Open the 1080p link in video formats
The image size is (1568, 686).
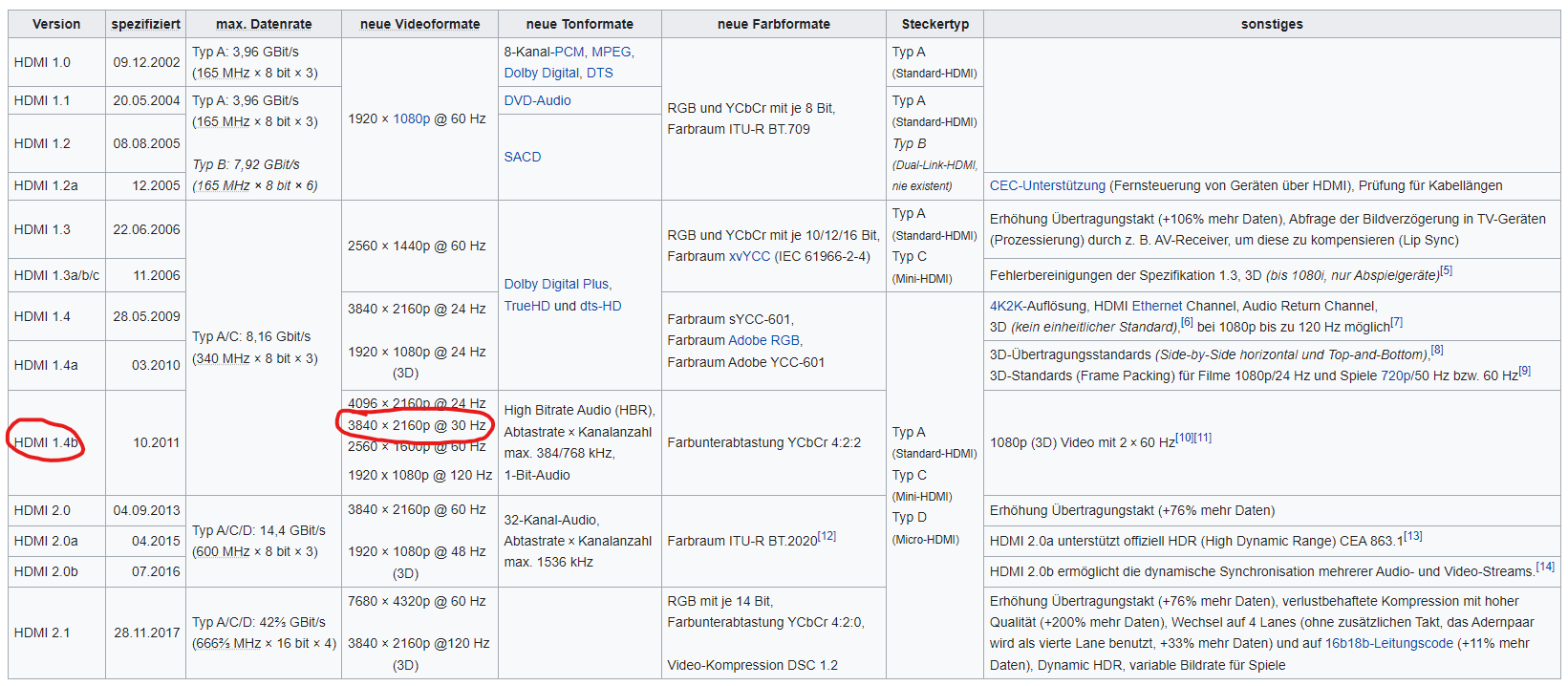[412, 118]
